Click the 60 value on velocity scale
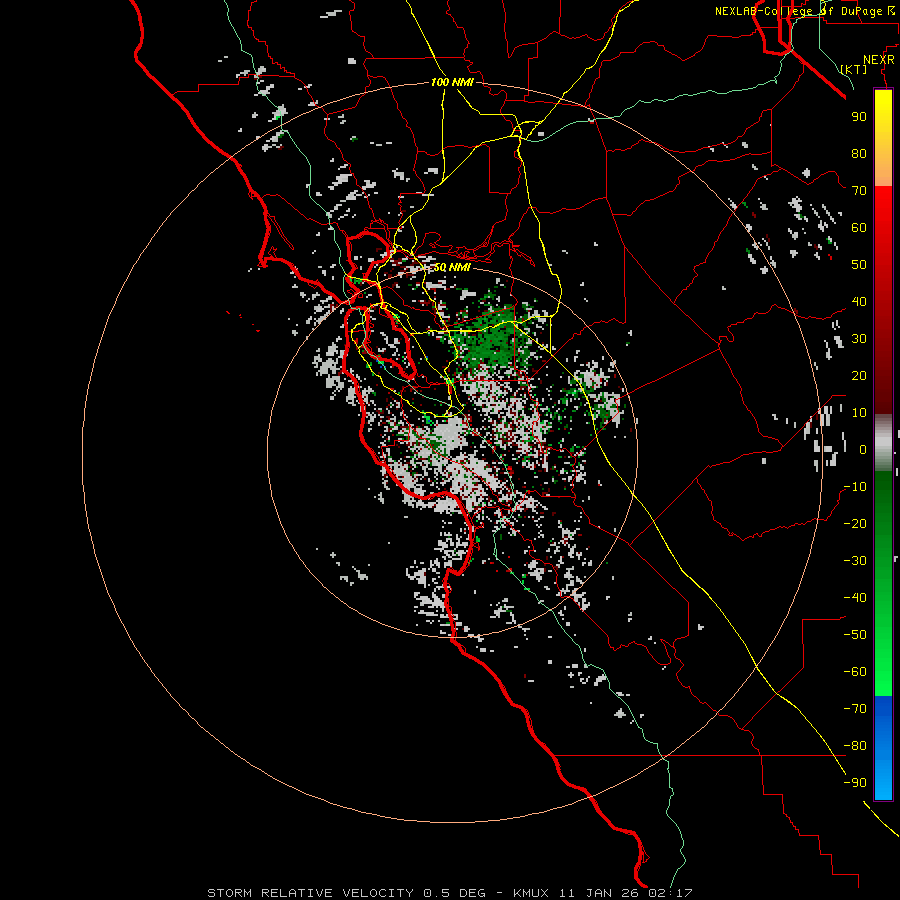 859,227
